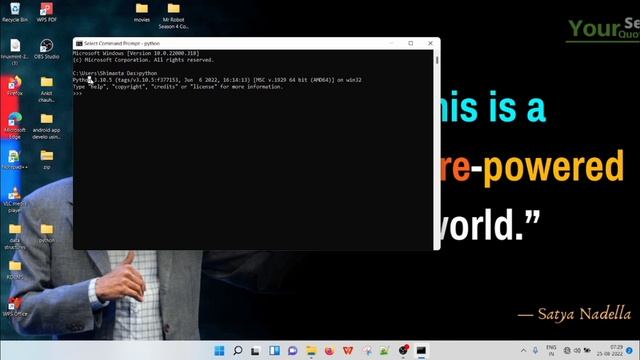
Task: Open taskbar Search magnifier
Action: tap(238, 351)
